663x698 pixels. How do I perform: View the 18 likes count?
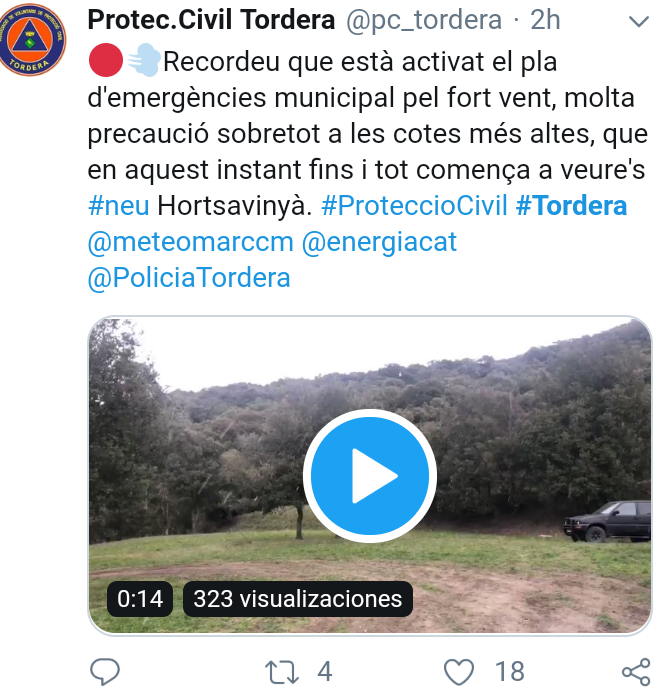pyautogui.click(x=510, y=672)
